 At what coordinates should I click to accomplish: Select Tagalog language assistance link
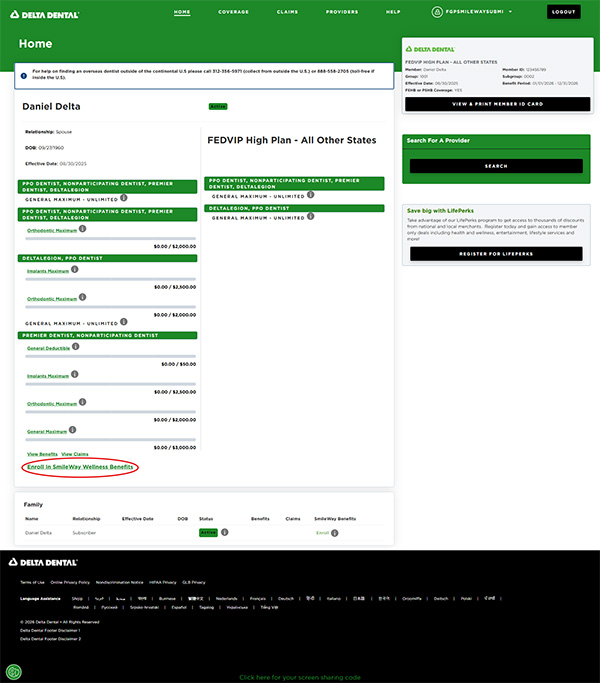point(207,607)
